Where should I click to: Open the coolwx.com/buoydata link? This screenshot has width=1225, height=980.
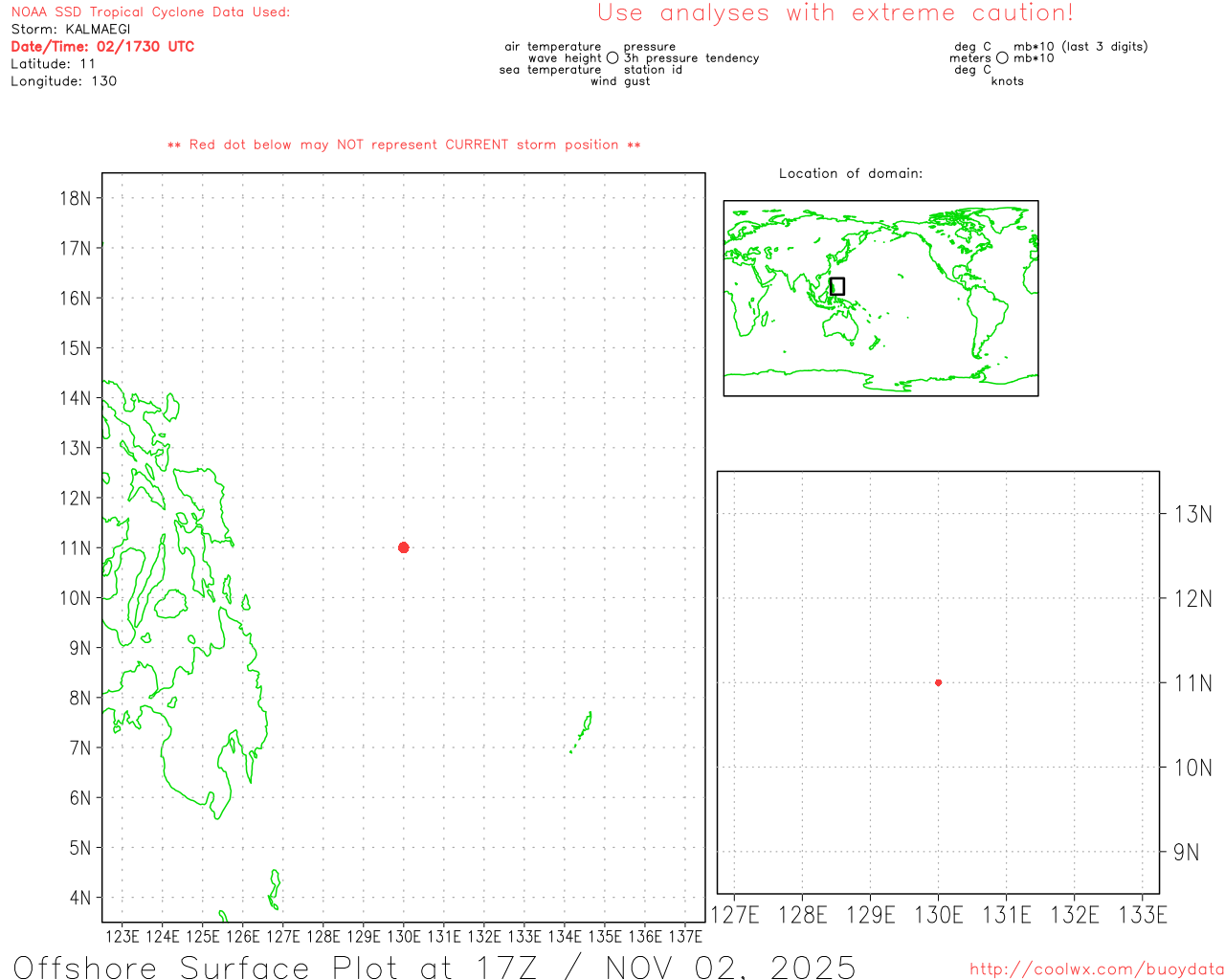pos(1096,969)
